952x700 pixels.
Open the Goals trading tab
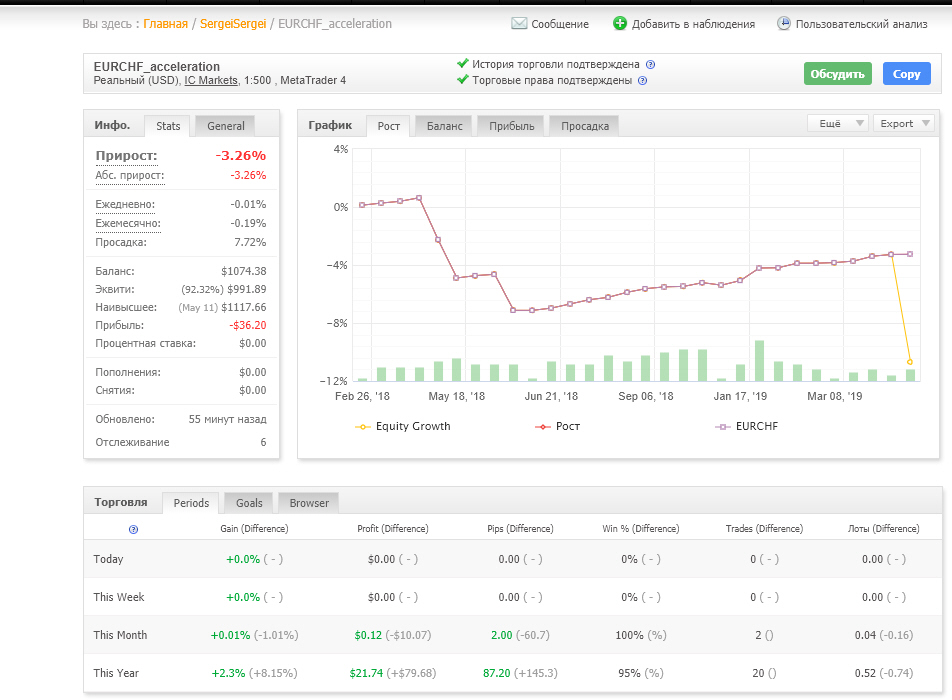249,503
